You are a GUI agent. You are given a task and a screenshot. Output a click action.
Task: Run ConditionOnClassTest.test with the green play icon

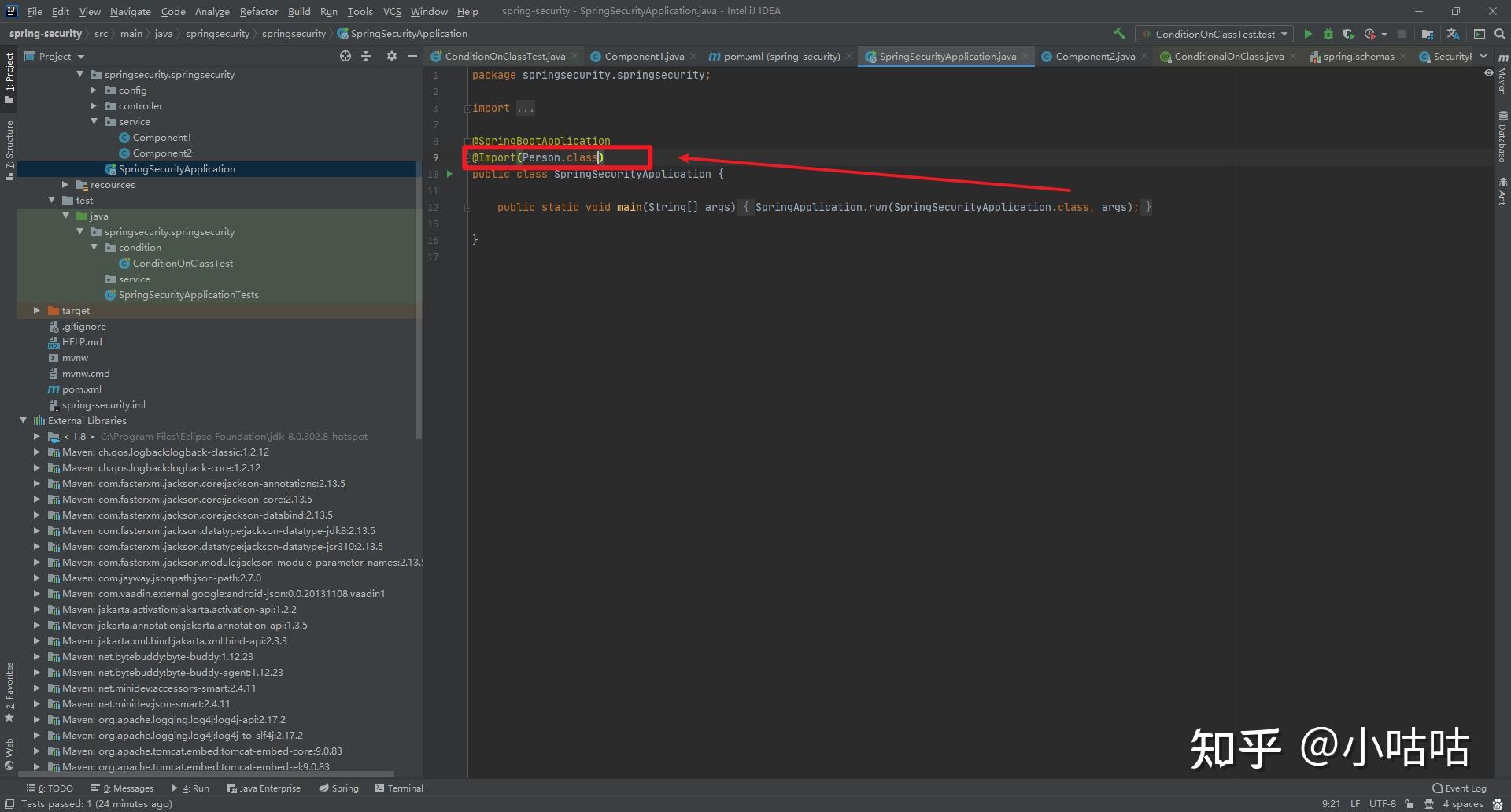coord(1308,34)
